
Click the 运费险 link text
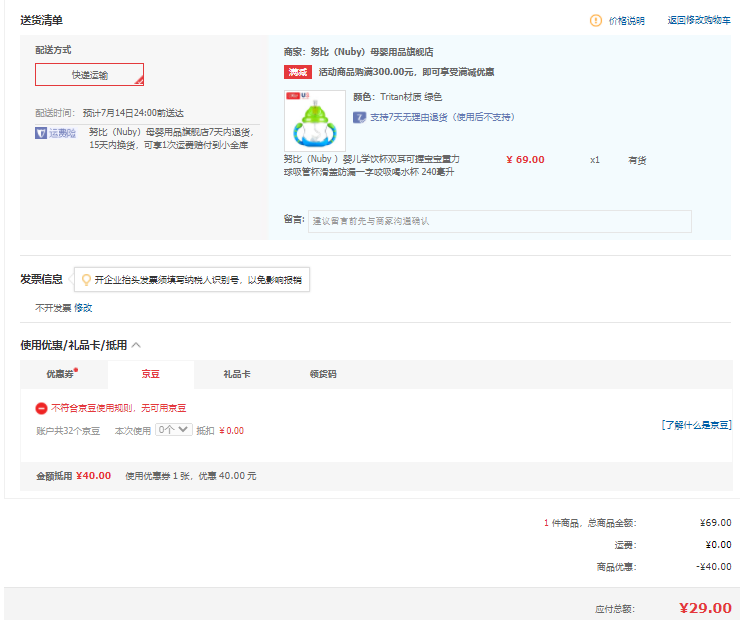[x=62, y=132]
